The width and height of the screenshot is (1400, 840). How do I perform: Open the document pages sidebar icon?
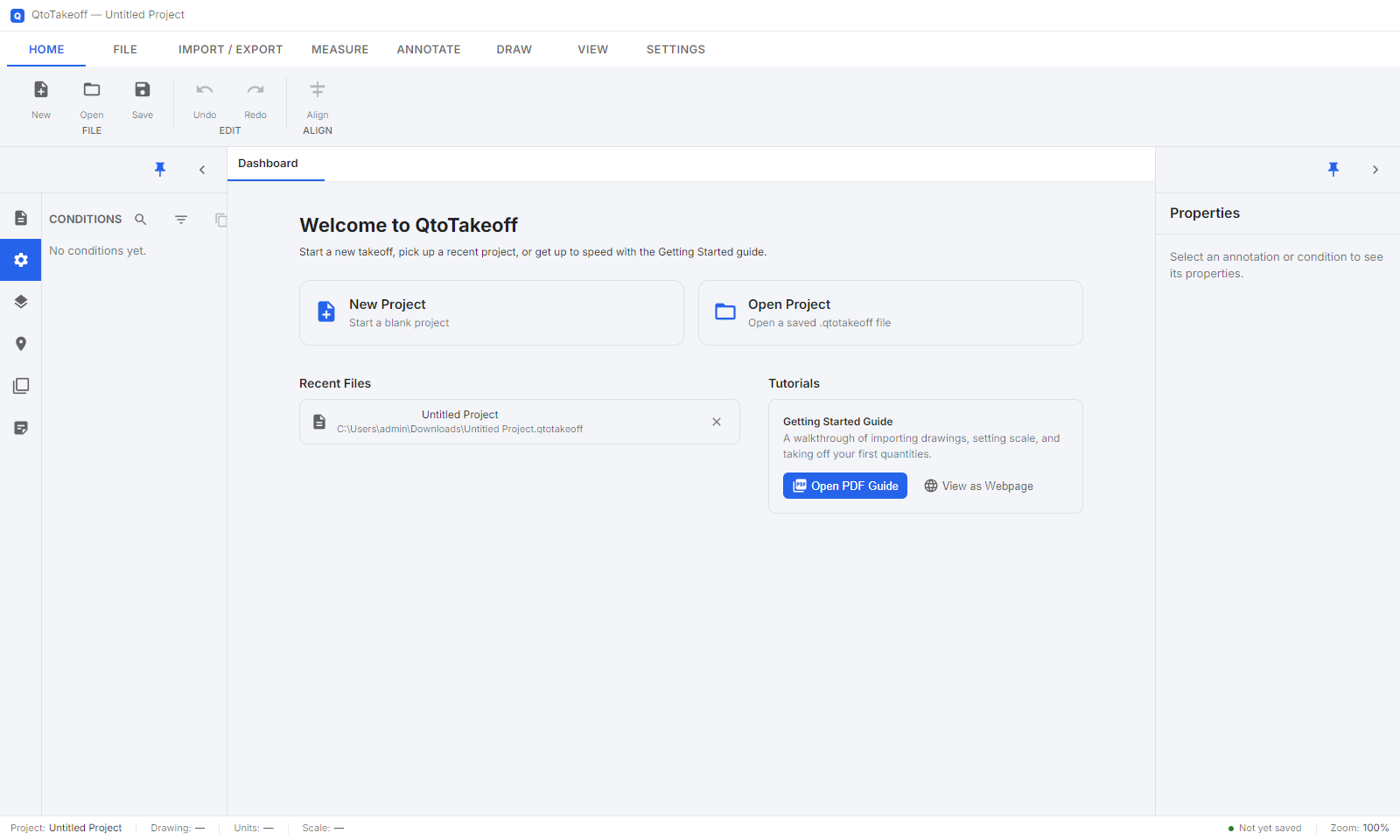pos(21,218)
